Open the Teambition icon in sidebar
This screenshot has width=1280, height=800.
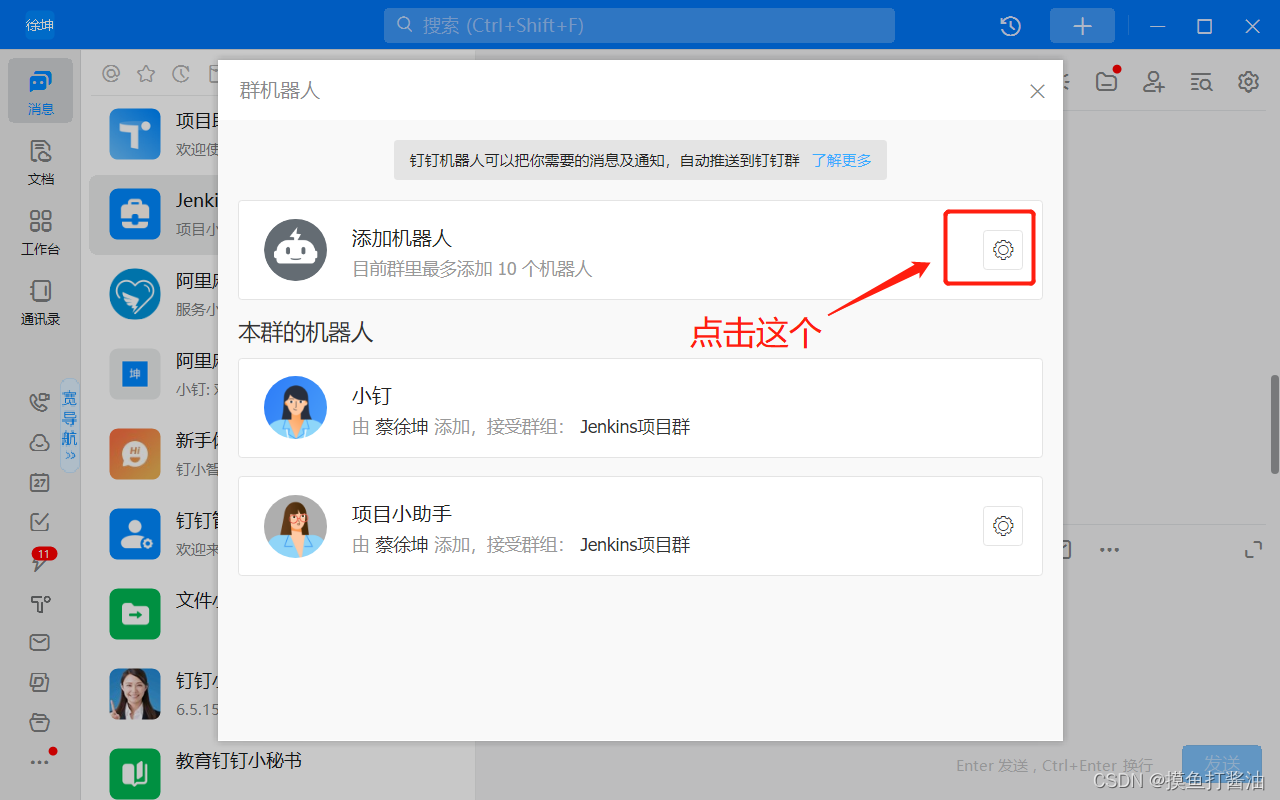pyautogui.click(x=40, y=603)
